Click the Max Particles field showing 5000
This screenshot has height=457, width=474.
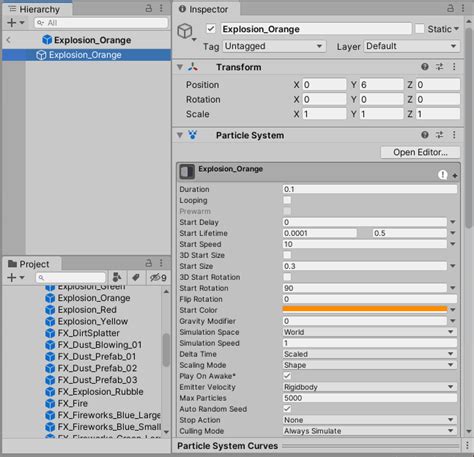pos(370,398)
